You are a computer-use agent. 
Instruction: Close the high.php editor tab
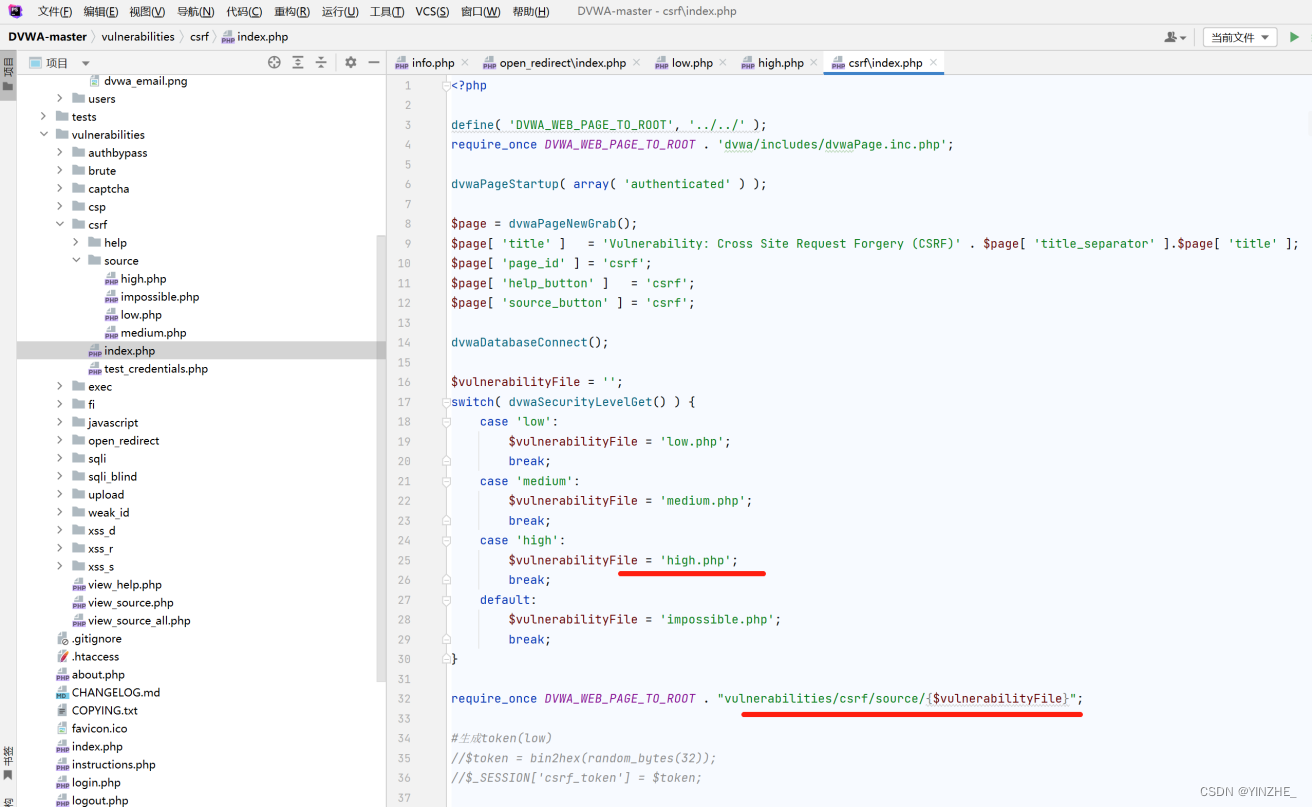click(x=814, y=62)
